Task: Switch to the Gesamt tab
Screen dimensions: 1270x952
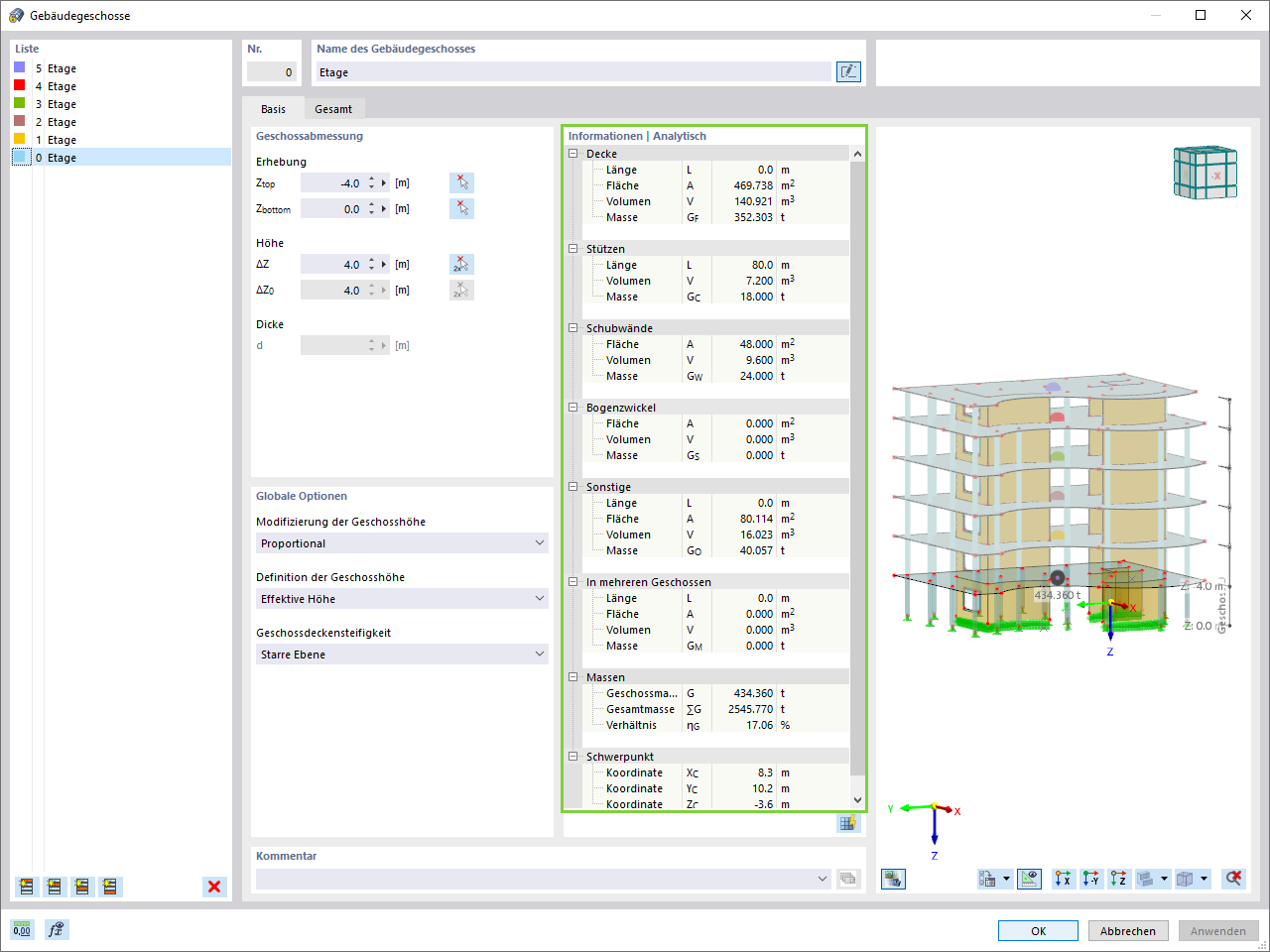Action: [333, 109]
